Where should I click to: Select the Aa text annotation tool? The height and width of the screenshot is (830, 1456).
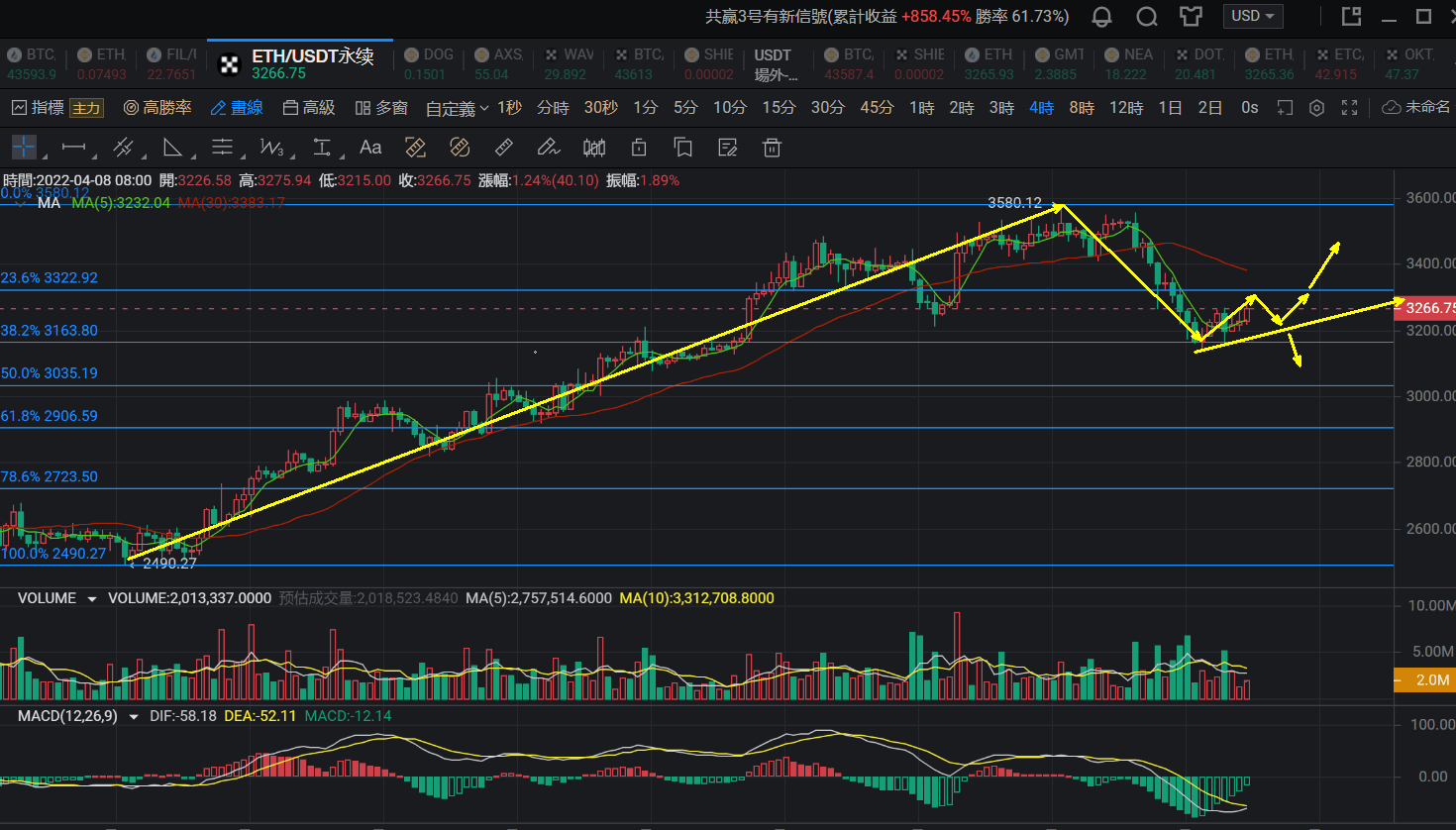click(370, 148)
